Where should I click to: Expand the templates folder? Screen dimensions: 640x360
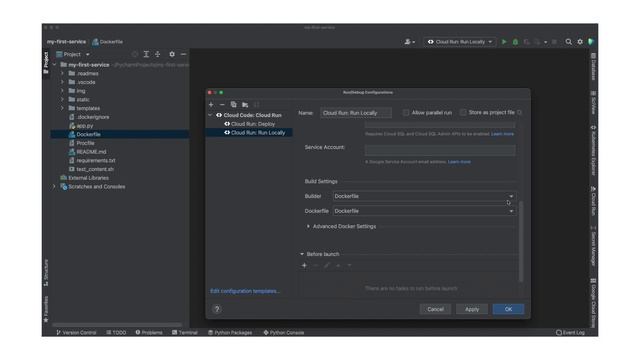pyautogui.click(x=62, y=108)
